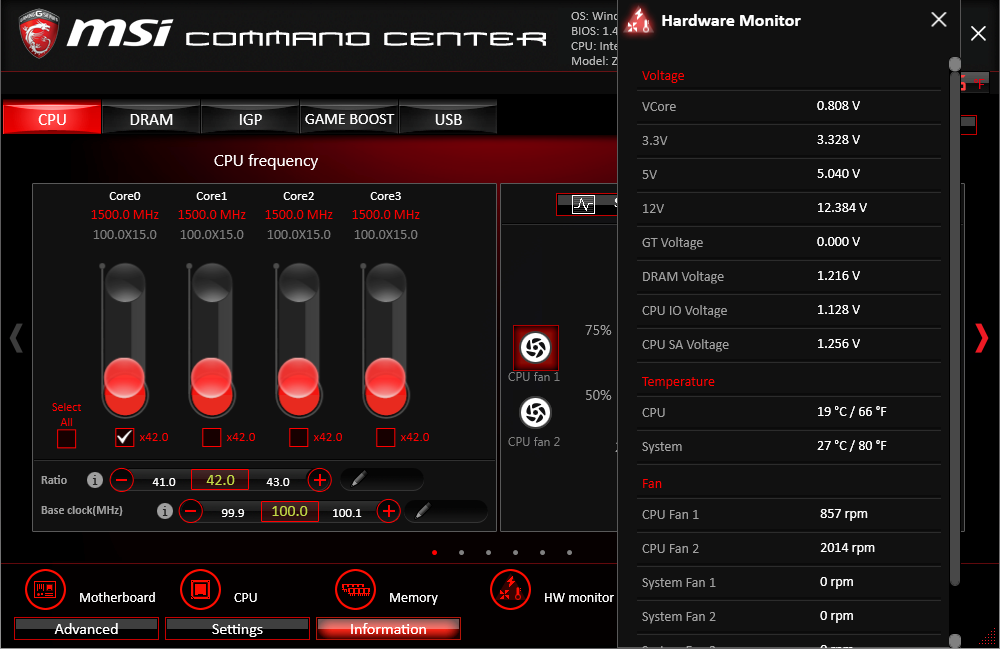Click the 100.0 base clock input field
The image size is (1000, 649).
(290, 511)
